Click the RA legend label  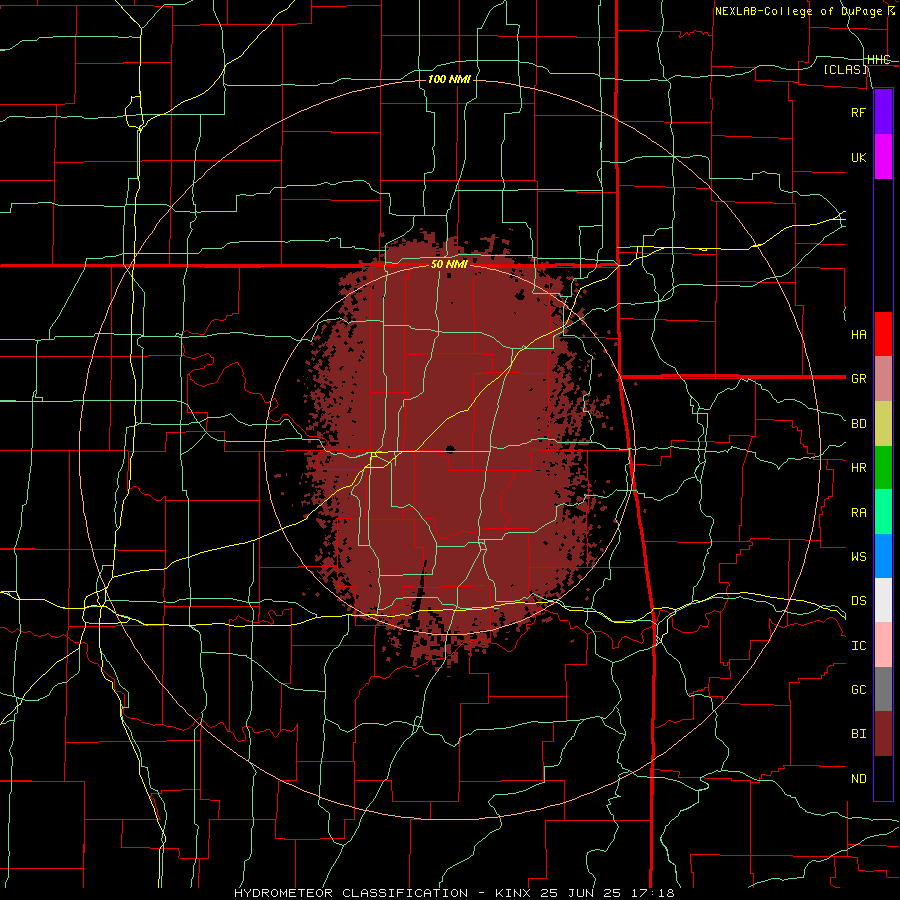(859, 513)
